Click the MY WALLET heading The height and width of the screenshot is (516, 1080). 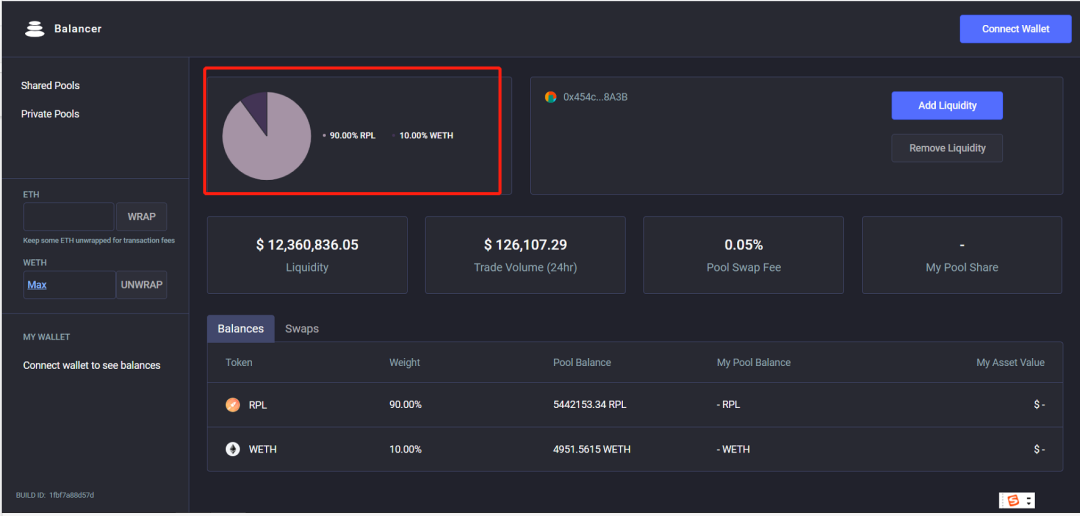point(47,337)
